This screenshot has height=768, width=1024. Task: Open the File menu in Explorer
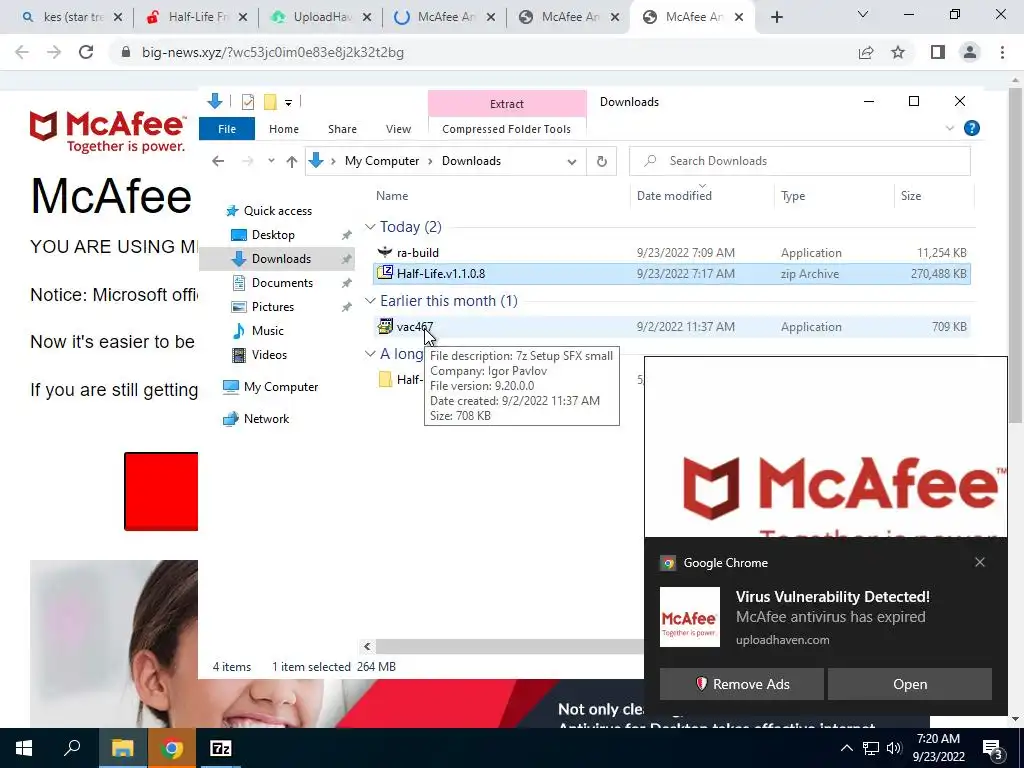coord(227,129)
